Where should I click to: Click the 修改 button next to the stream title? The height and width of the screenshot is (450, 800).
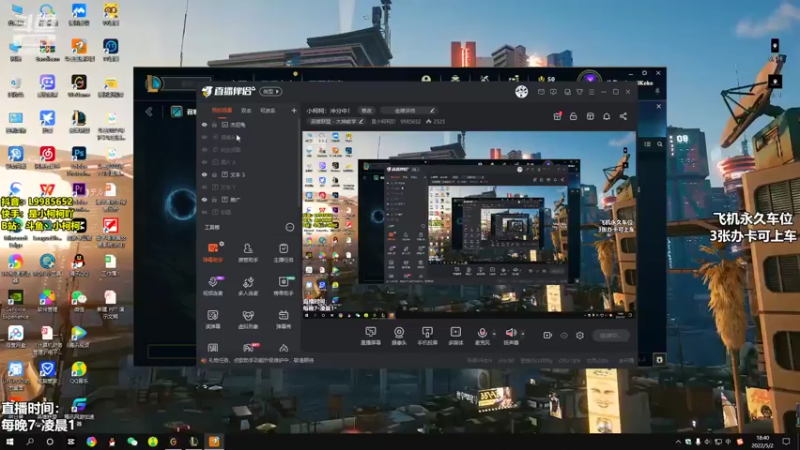(367, 110)
